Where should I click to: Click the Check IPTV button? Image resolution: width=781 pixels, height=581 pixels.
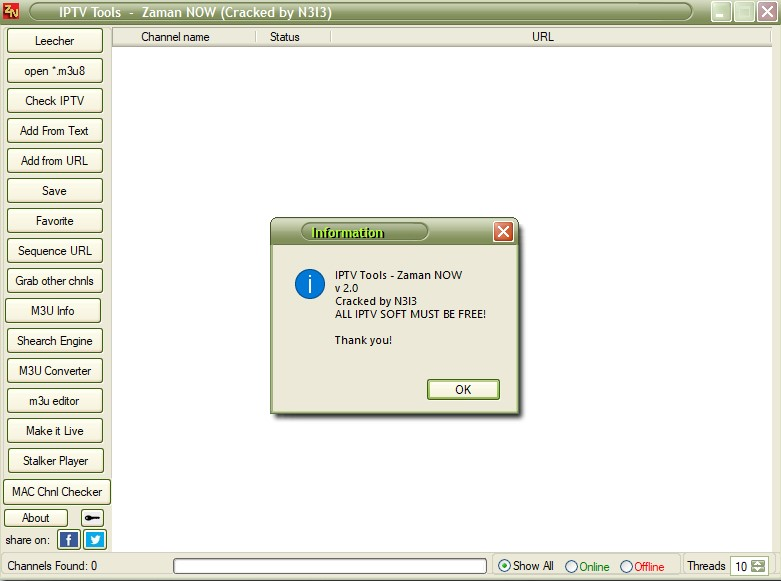tap(55, 101)
